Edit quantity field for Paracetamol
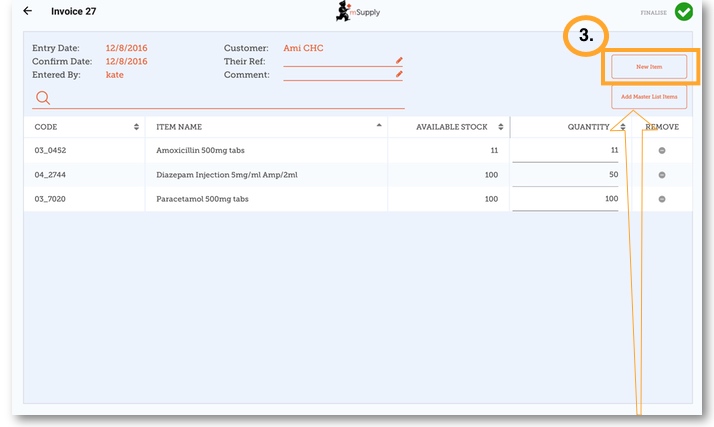Screen dimensions: 714x427 (x=566, y=199)
